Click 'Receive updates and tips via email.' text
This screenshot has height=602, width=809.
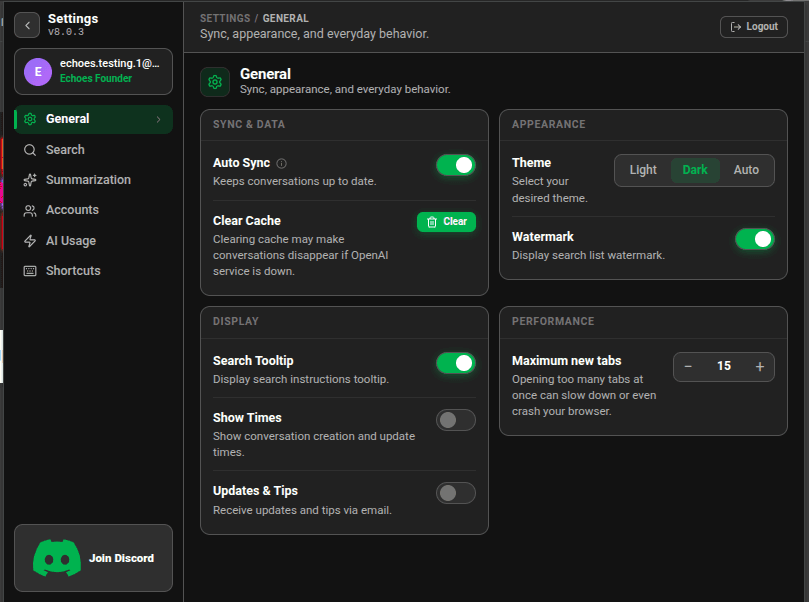tap(302, 510)
